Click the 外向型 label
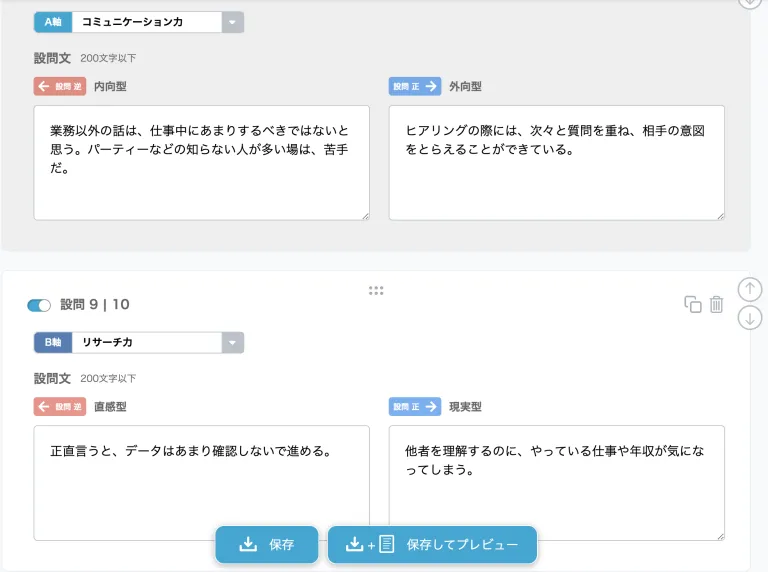The height and width of the screenshot is (572, 768). (x=465, y=87)
